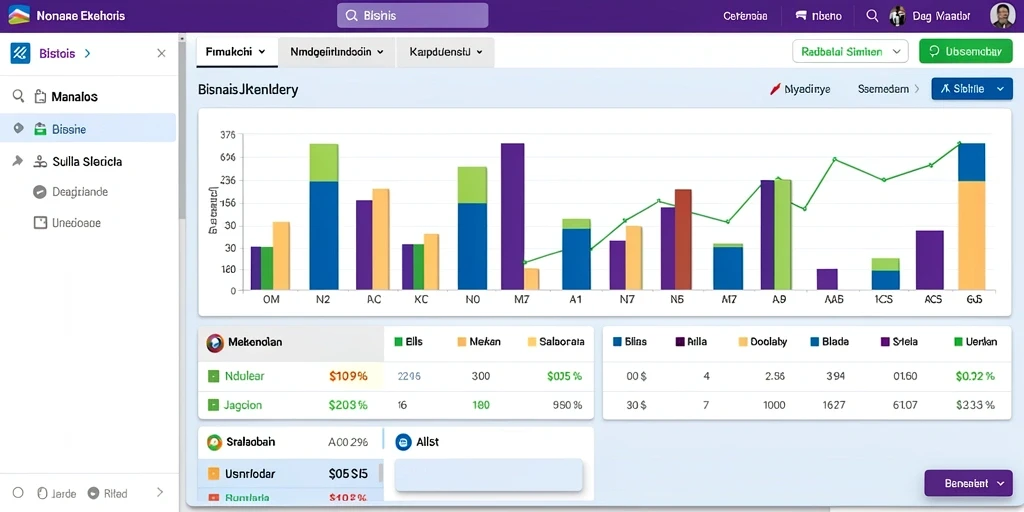
Task: Click the blue Bistois sidebar logo icon
Action: (x=20, y=53)
